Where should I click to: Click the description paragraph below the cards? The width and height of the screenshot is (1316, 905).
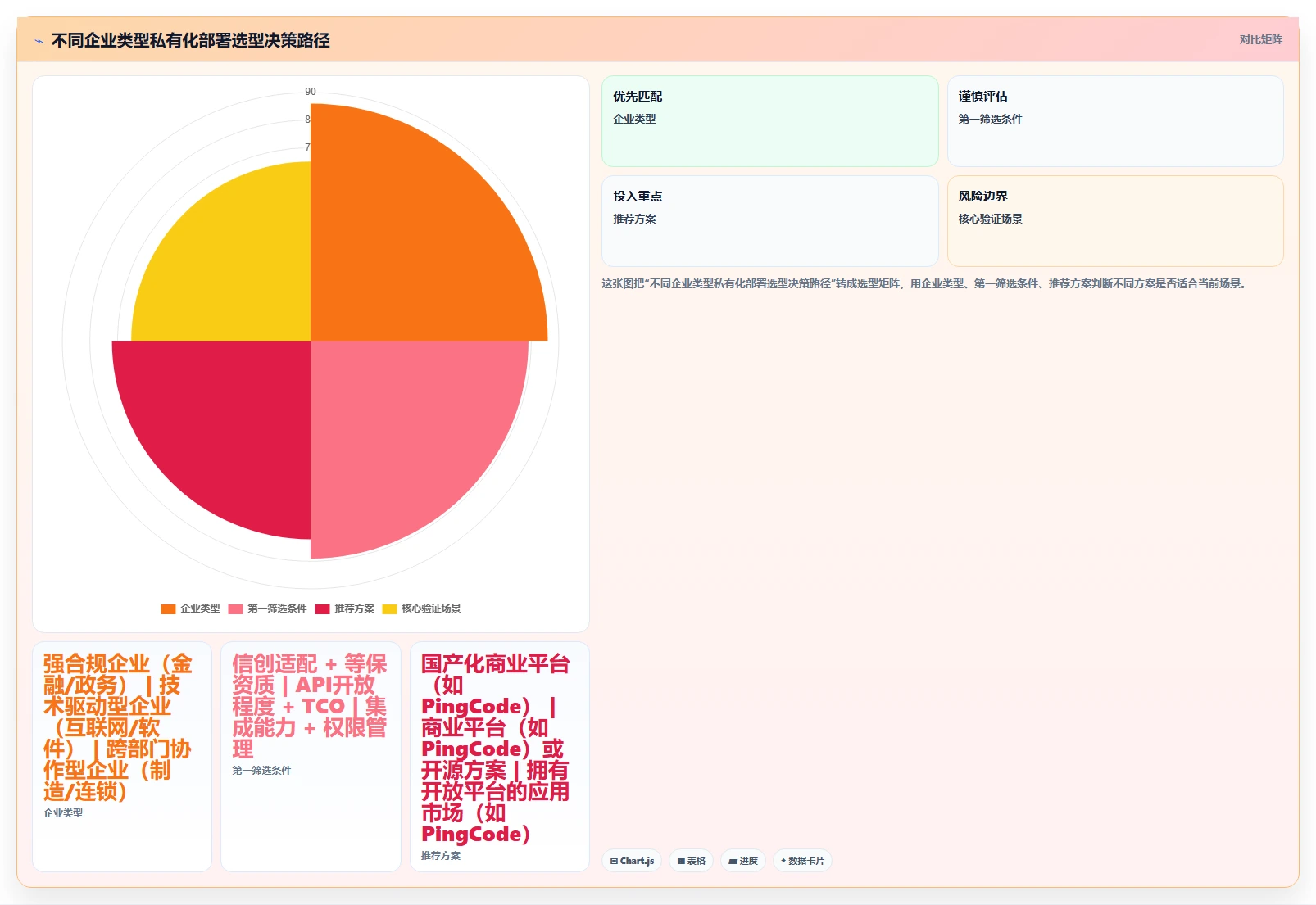click(x=926, y=283)
